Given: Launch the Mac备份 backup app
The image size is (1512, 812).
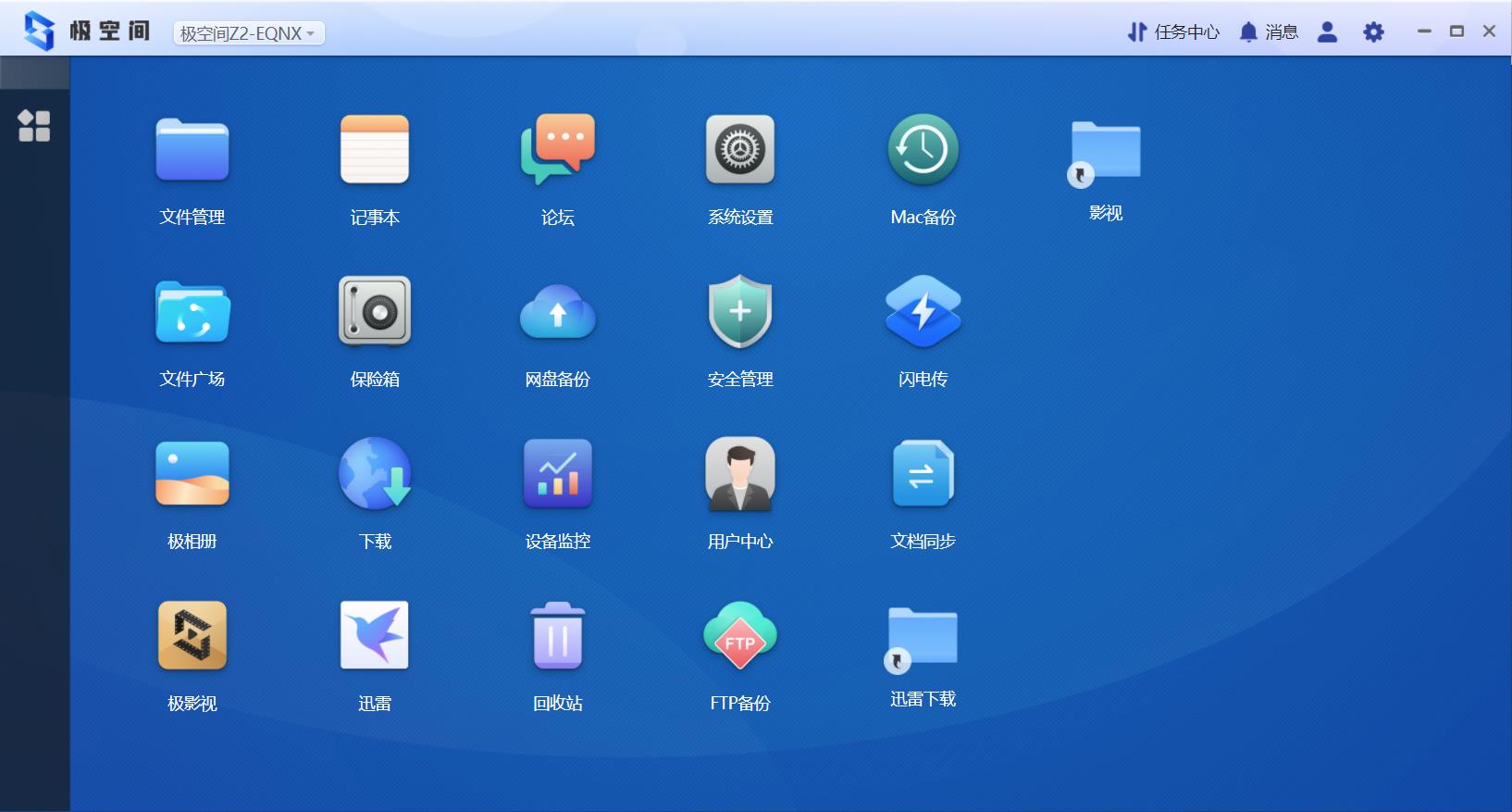Looking at the screenshot, I should 923,150.
